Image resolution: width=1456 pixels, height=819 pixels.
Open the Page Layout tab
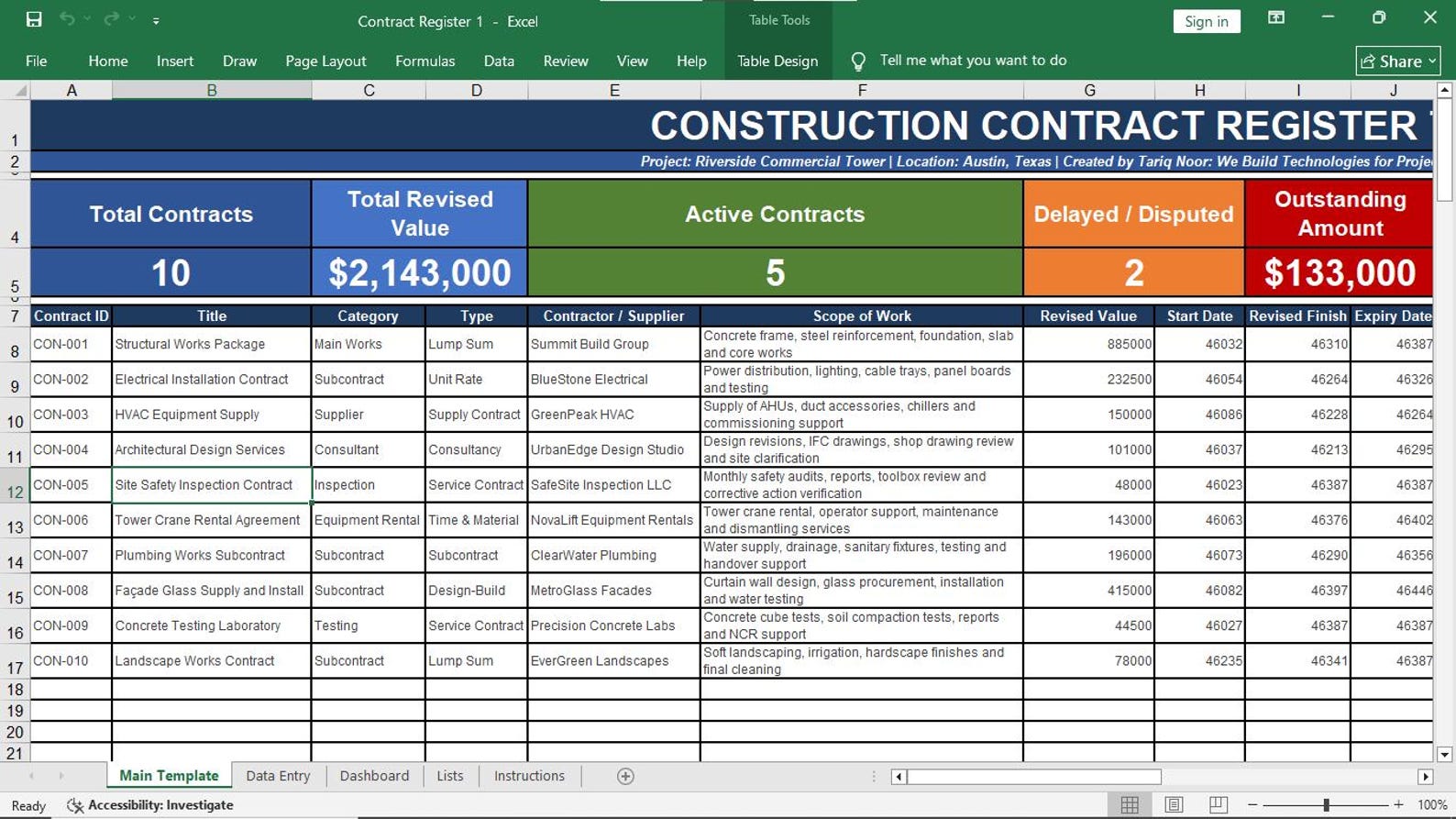[325, 61]
